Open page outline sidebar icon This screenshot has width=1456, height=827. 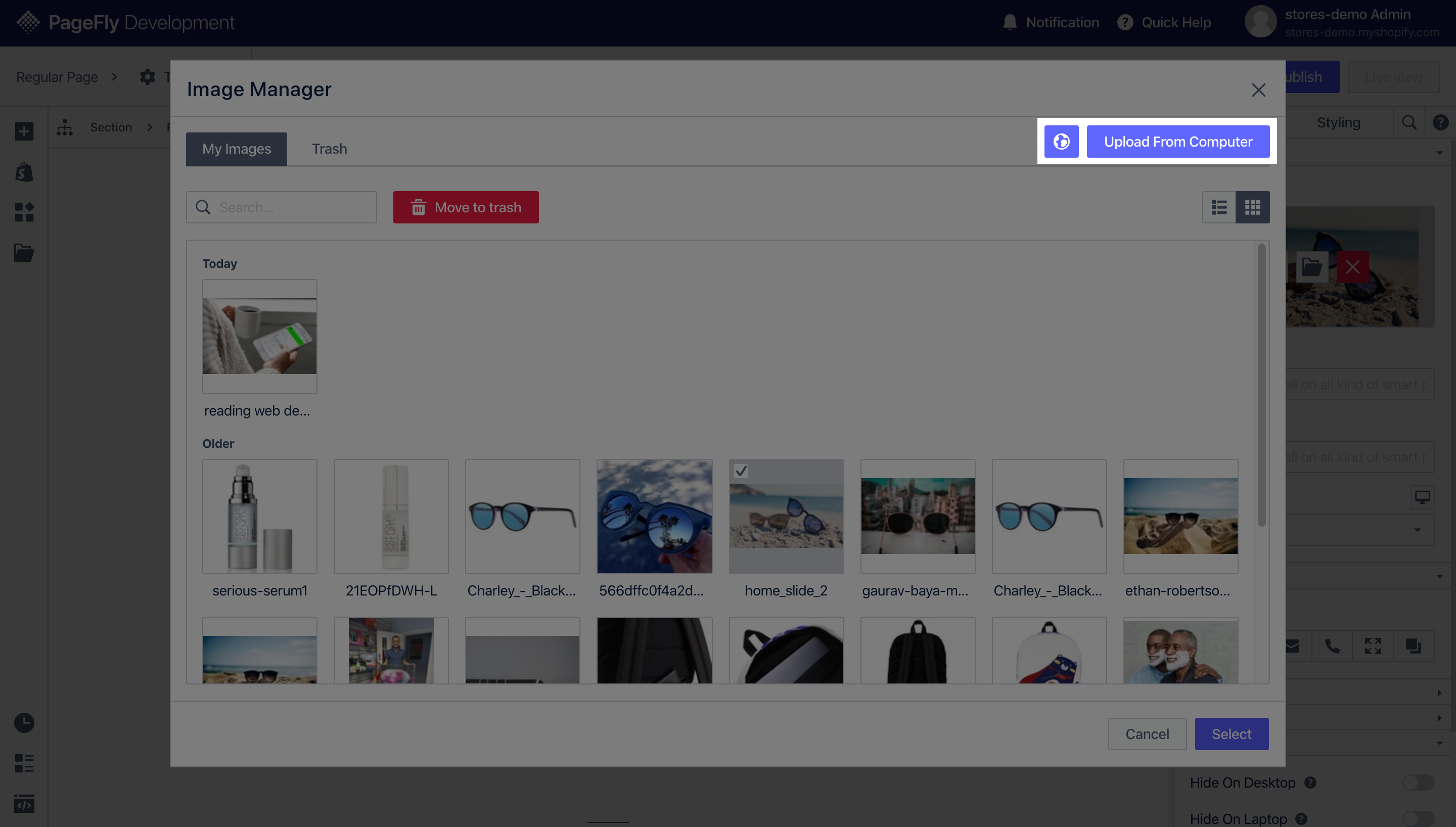point(24,763)
